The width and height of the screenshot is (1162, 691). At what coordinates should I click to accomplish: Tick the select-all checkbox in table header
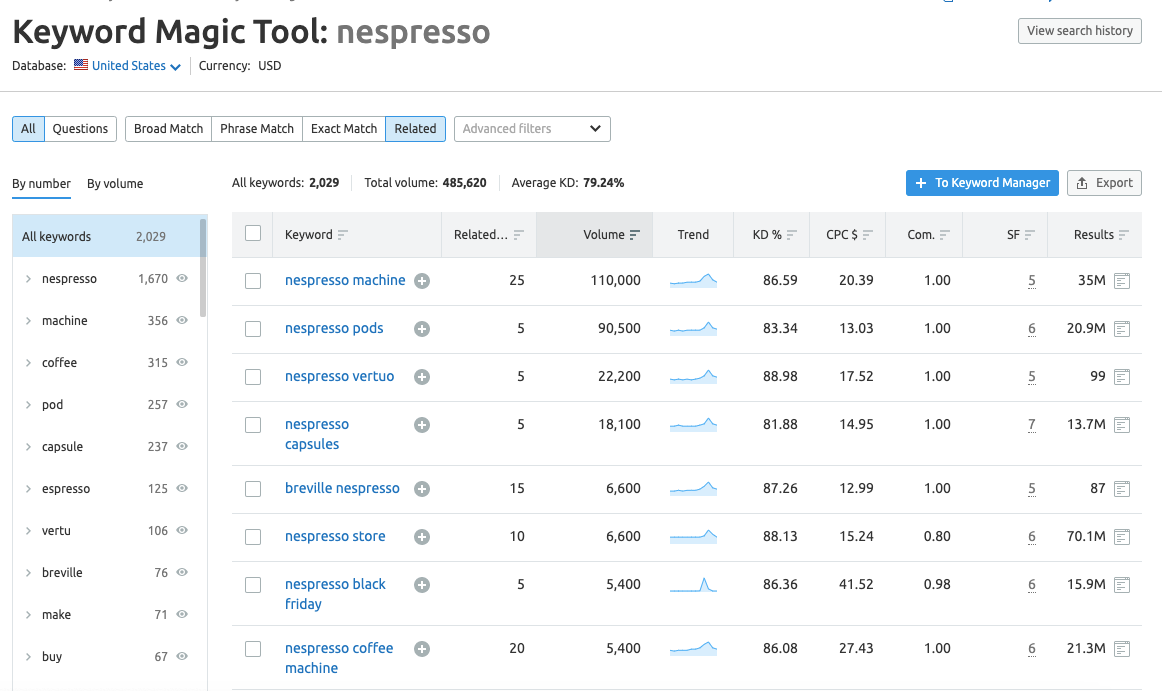tap(253, 233)
